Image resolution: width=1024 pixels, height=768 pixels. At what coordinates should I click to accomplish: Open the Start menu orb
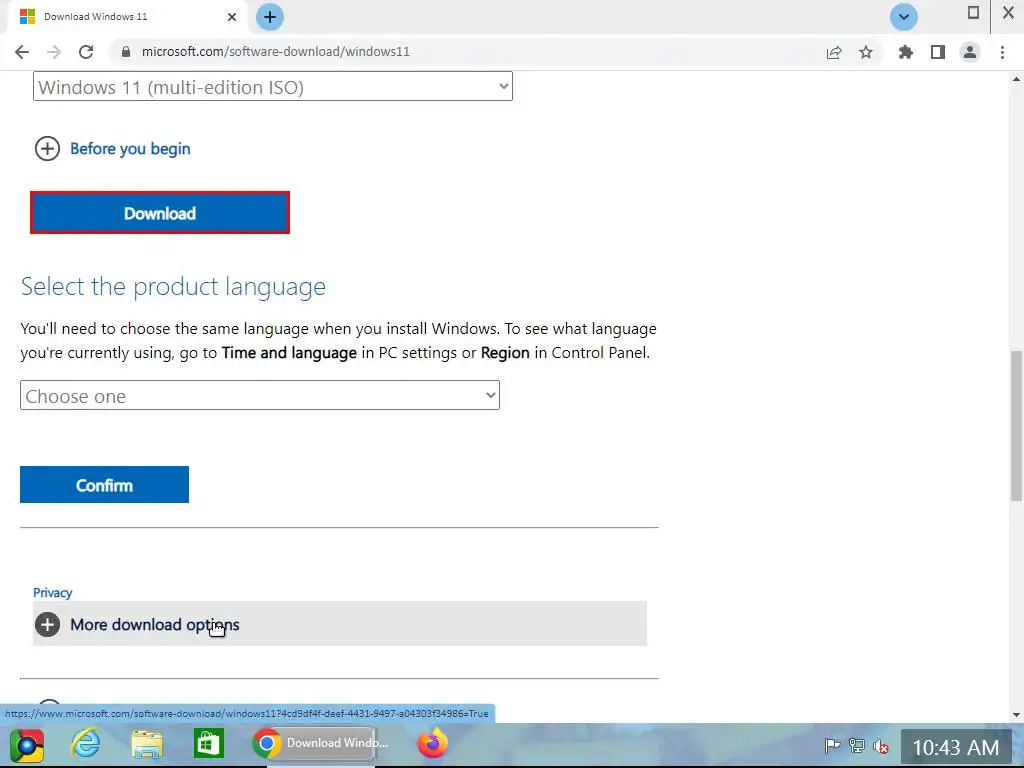coord(27,745)
